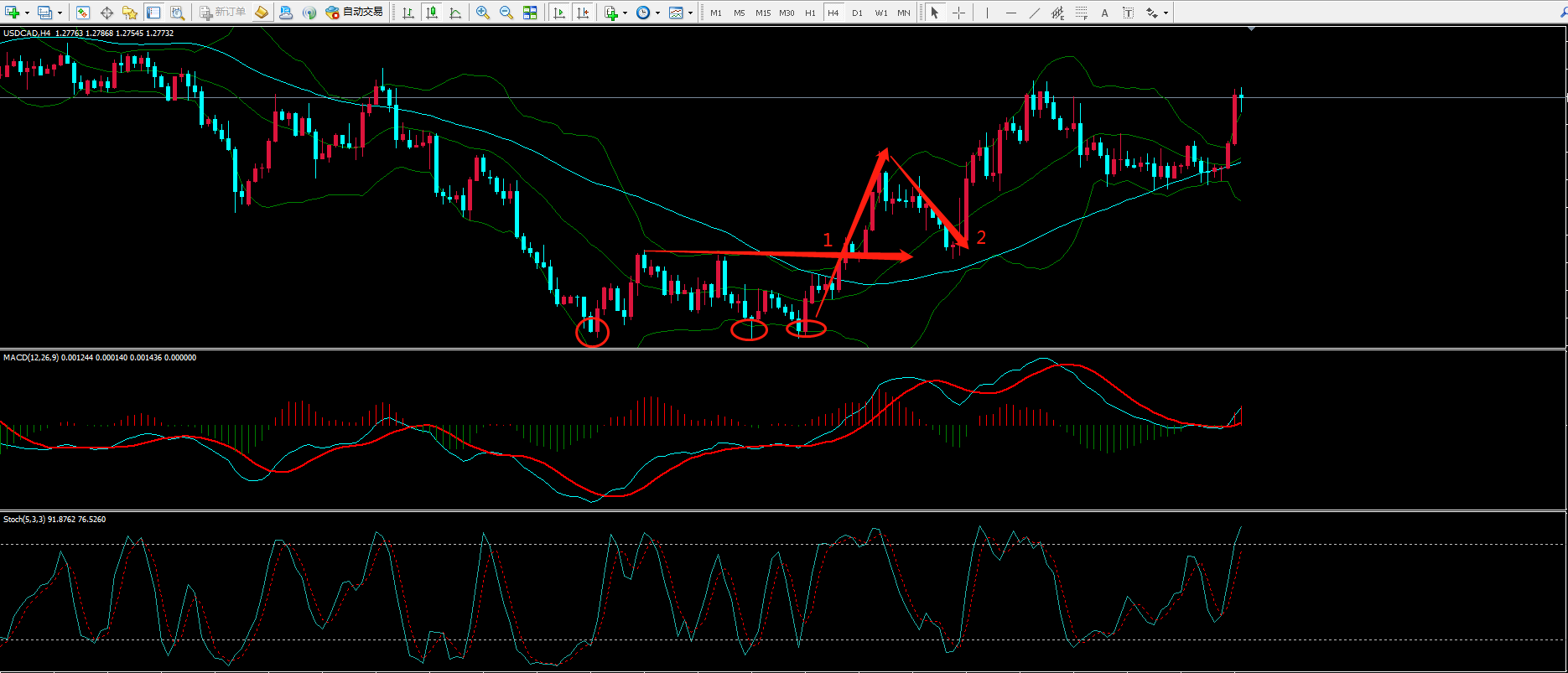Open the Templates dropdown arrow

click(x=690, y=13)
